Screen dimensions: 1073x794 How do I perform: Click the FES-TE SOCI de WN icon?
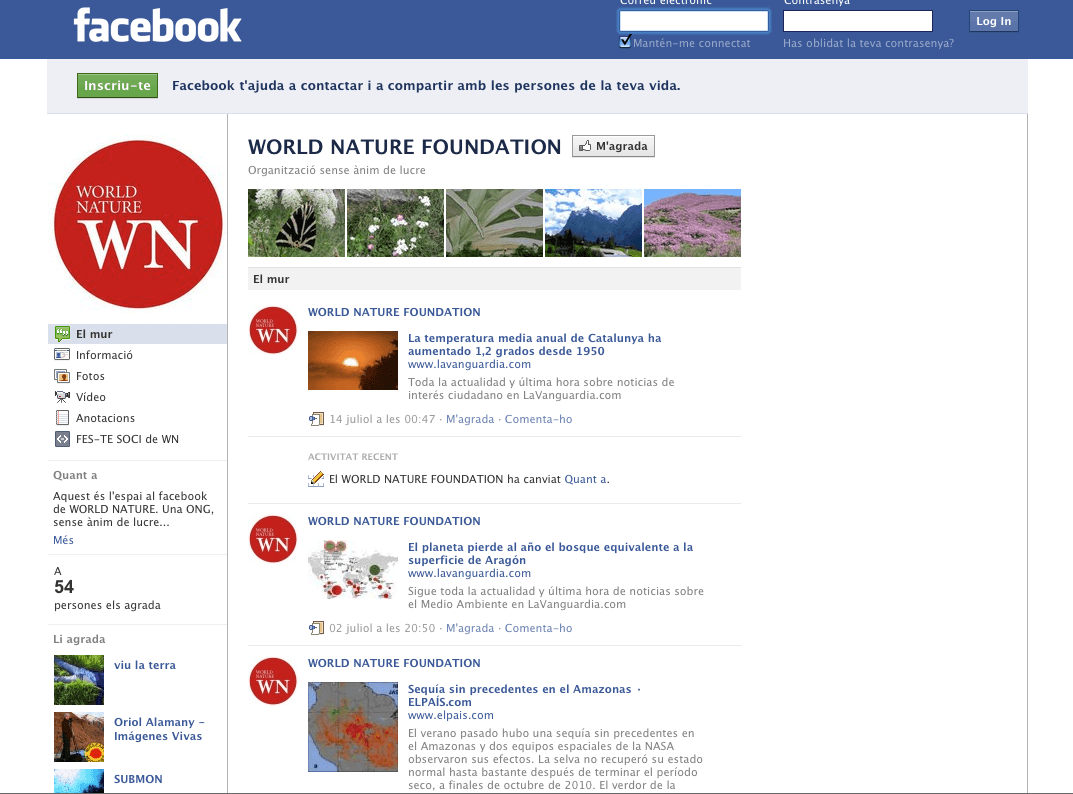pyautogui.click(x=62, y=439)
